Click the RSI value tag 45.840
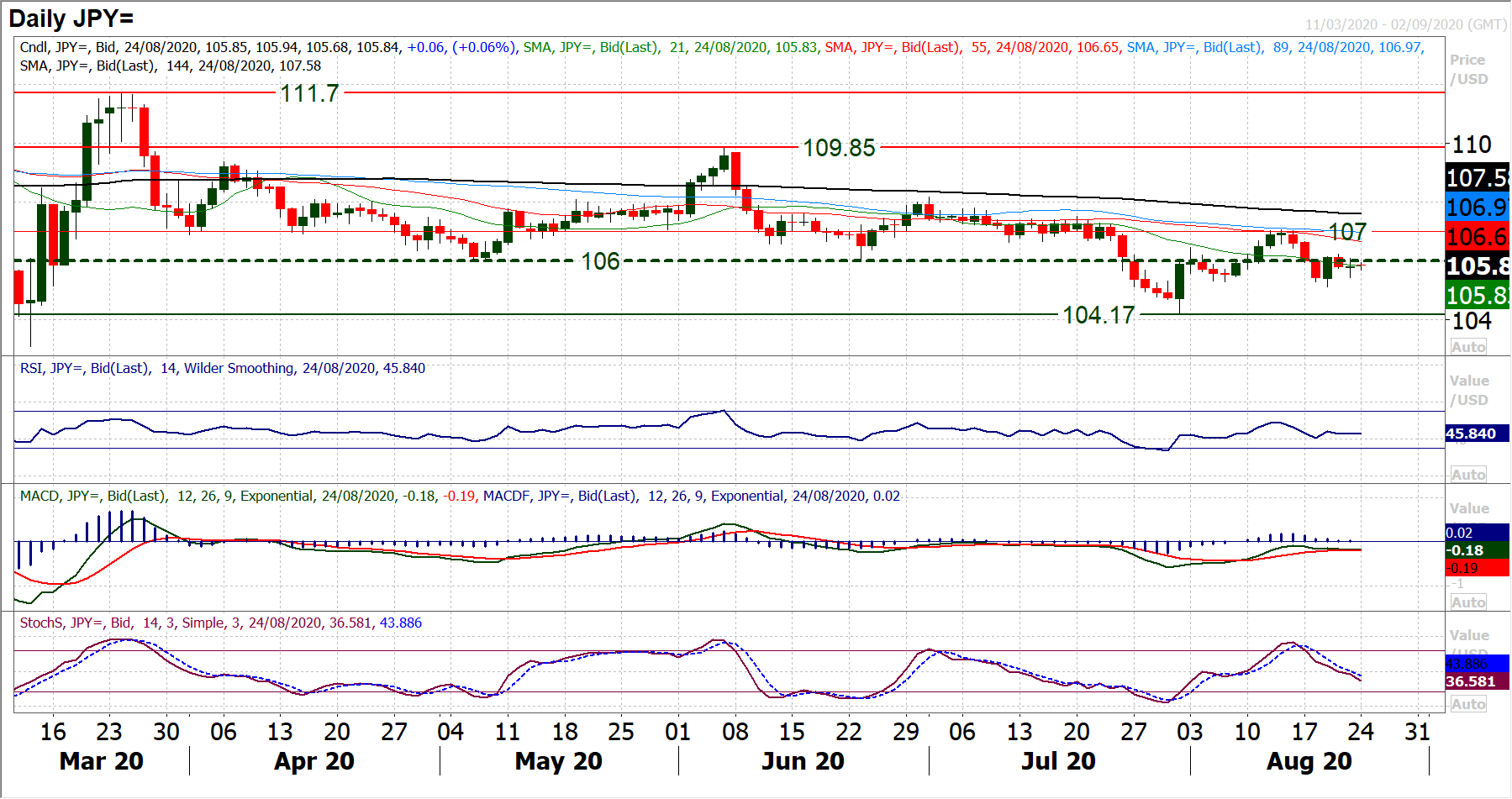1512x799 pixels. click(1478, 434)
